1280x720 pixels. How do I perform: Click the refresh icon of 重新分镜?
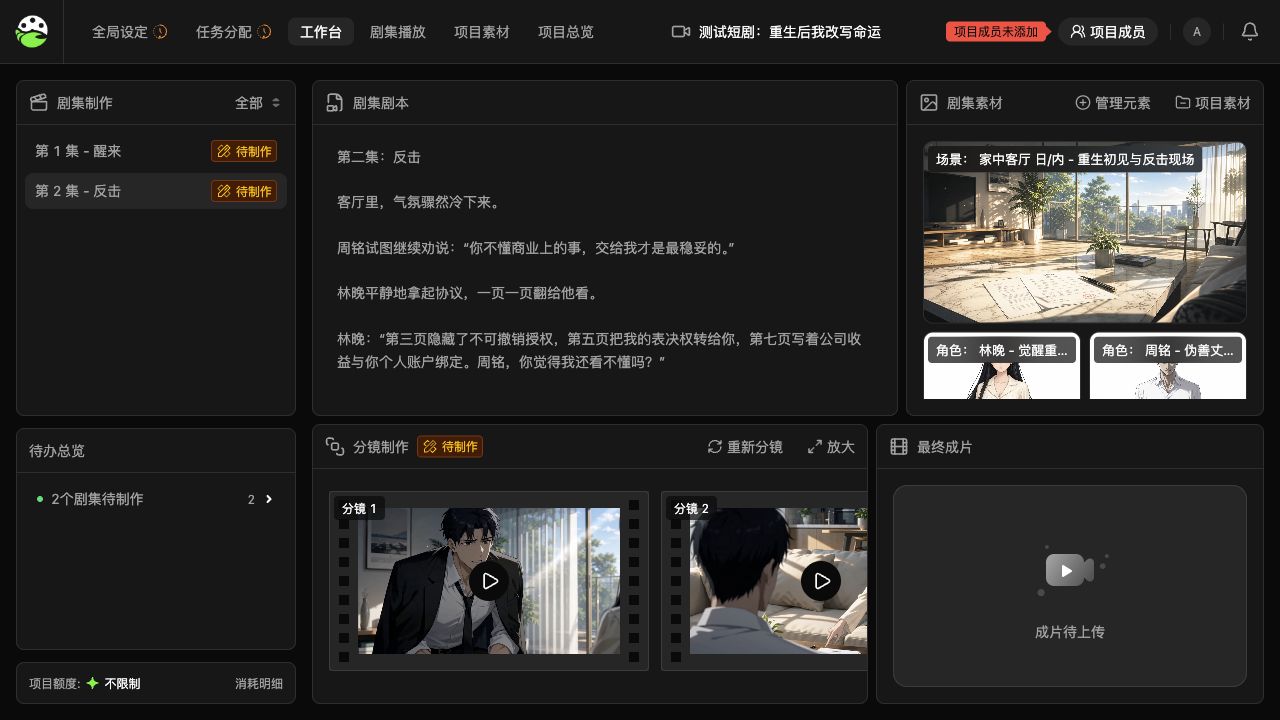tap(715, 447)
